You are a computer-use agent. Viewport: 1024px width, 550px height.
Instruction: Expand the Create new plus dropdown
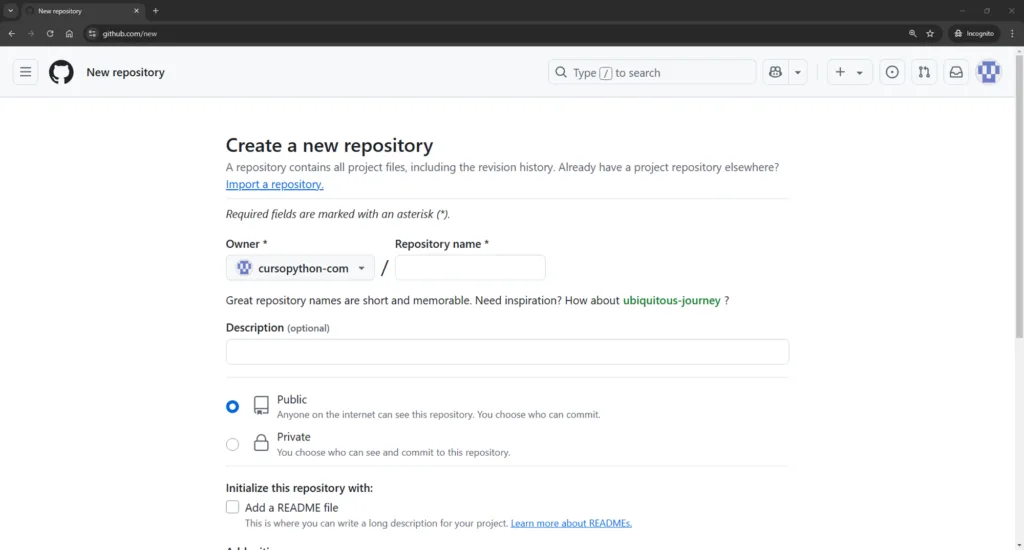coord(849,72)
